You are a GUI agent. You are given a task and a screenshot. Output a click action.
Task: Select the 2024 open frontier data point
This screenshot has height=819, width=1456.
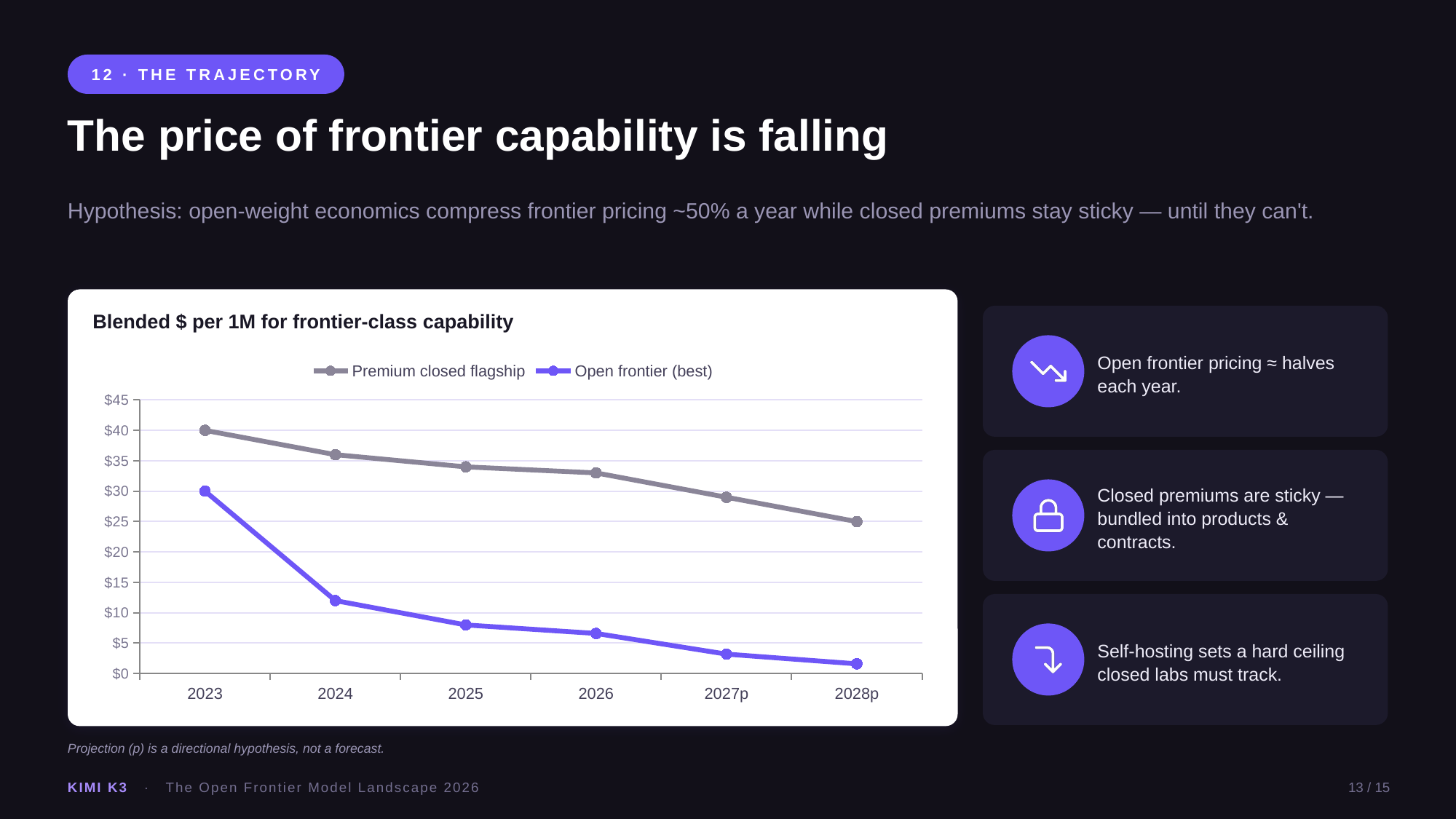tap(335, 601)
